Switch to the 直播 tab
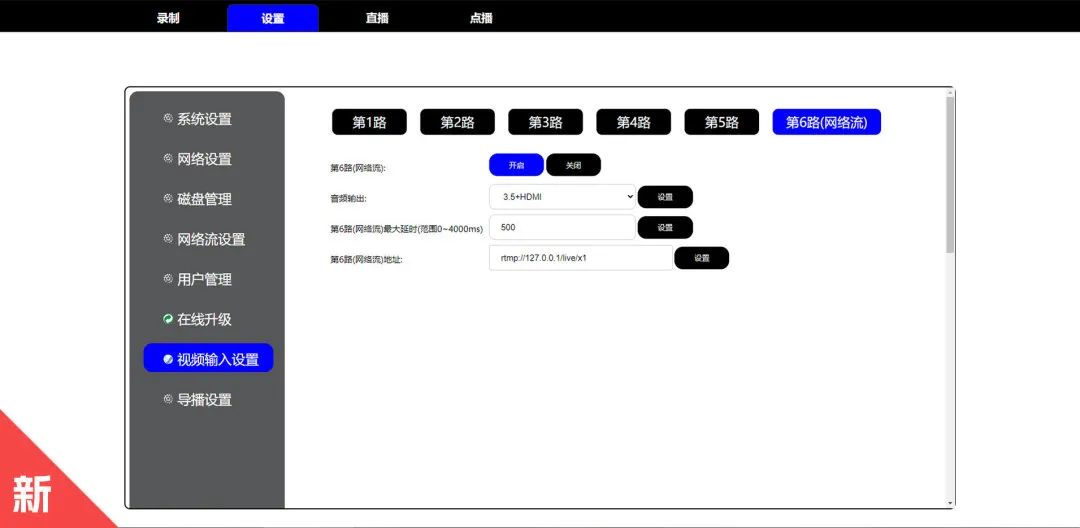1080x528 pixels. (x=377, y=18)
